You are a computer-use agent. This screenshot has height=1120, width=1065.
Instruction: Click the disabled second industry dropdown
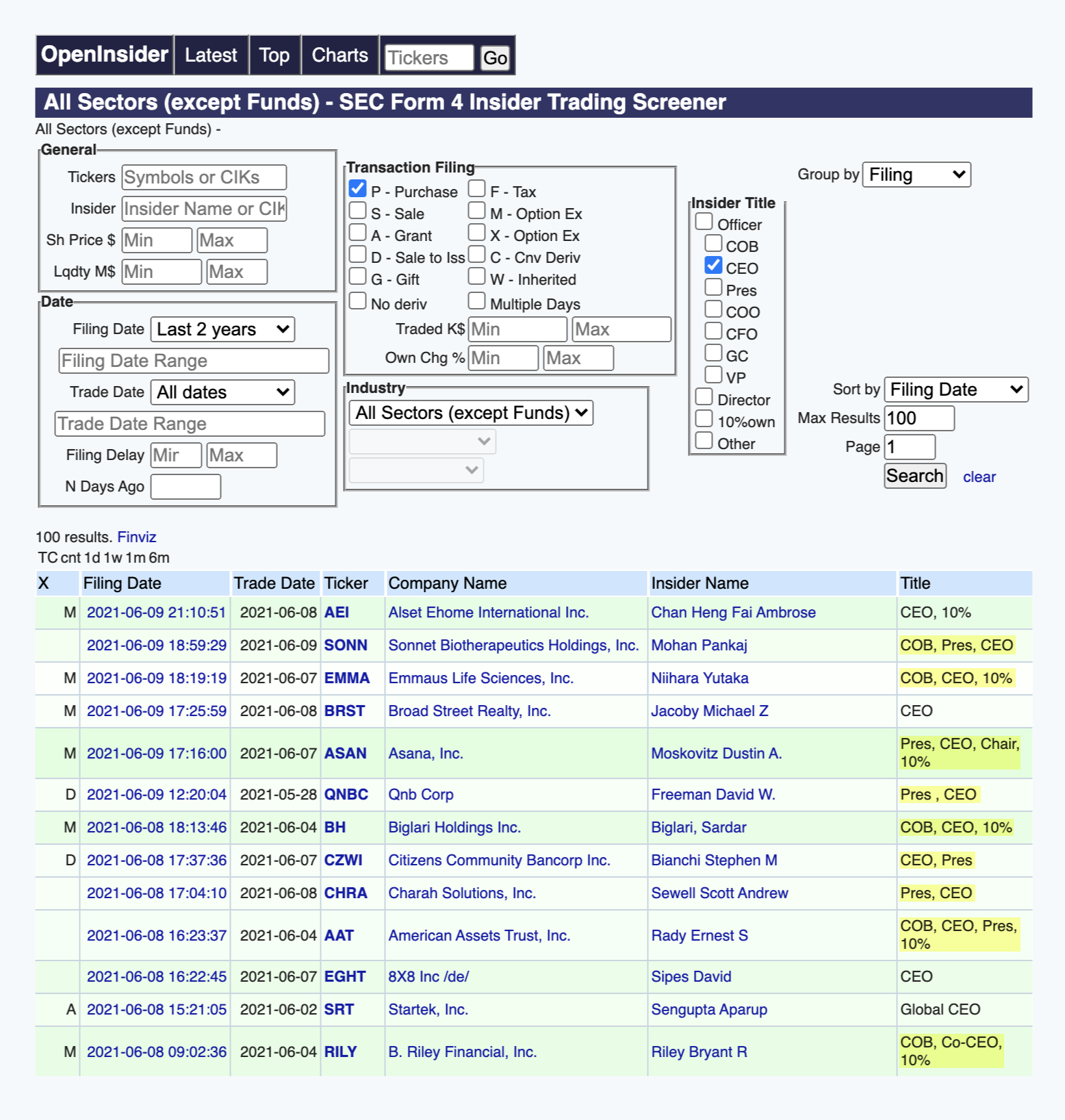422,442
